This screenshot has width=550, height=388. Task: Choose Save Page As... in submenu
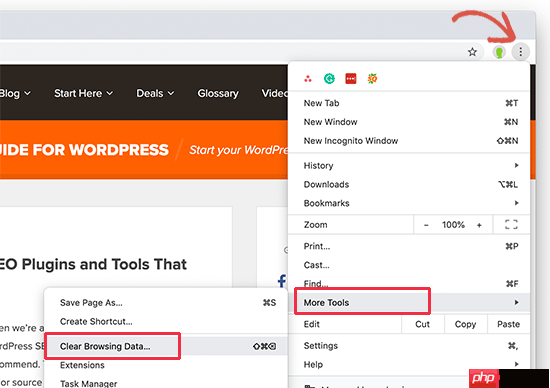166,303
